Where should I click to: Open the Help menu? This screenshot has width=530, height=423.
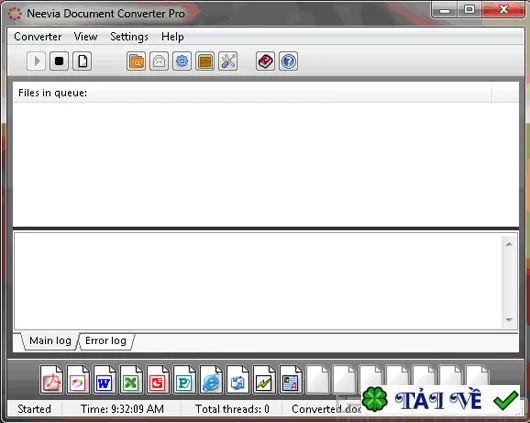pyautogui.click(x=172, y=37)
